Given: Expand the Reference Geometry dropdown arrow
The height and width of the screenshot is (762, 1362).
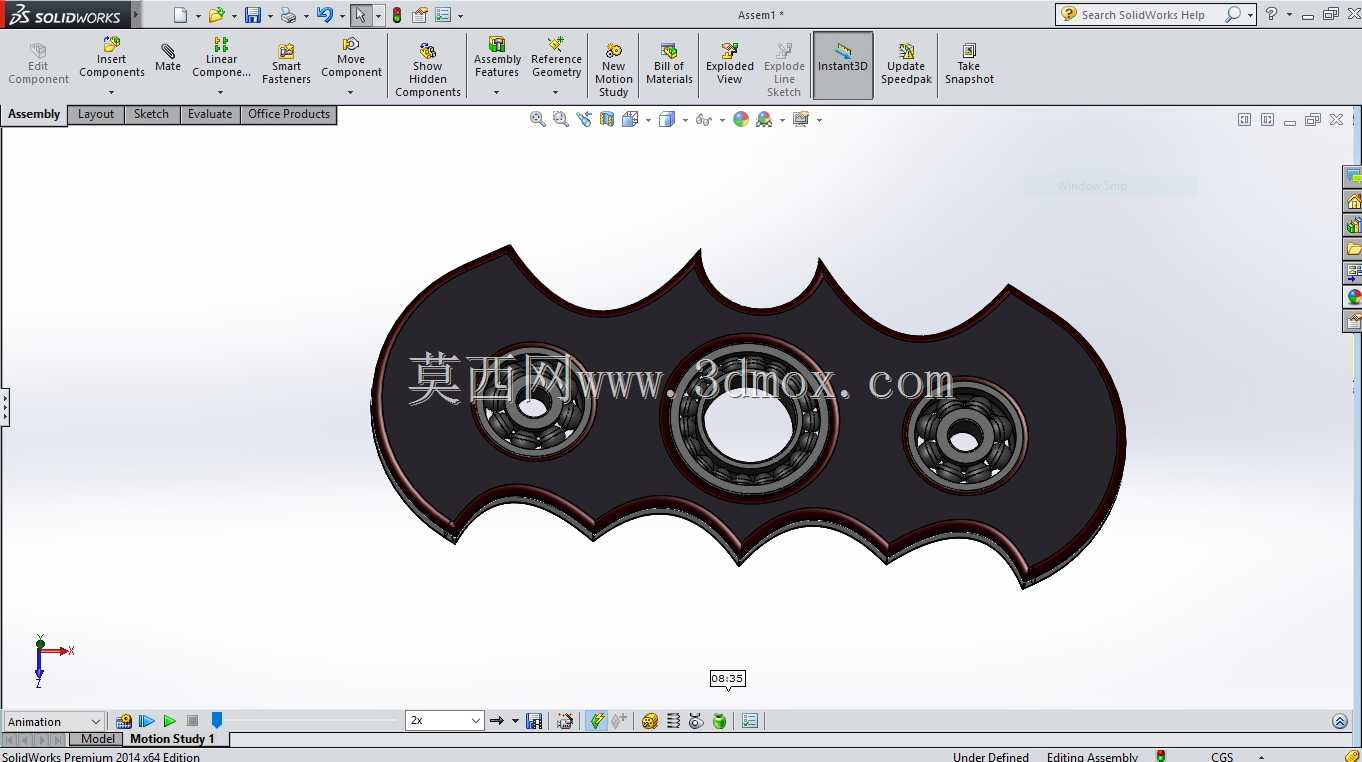Looking at the screenshot, I should [x=556, y=93].
